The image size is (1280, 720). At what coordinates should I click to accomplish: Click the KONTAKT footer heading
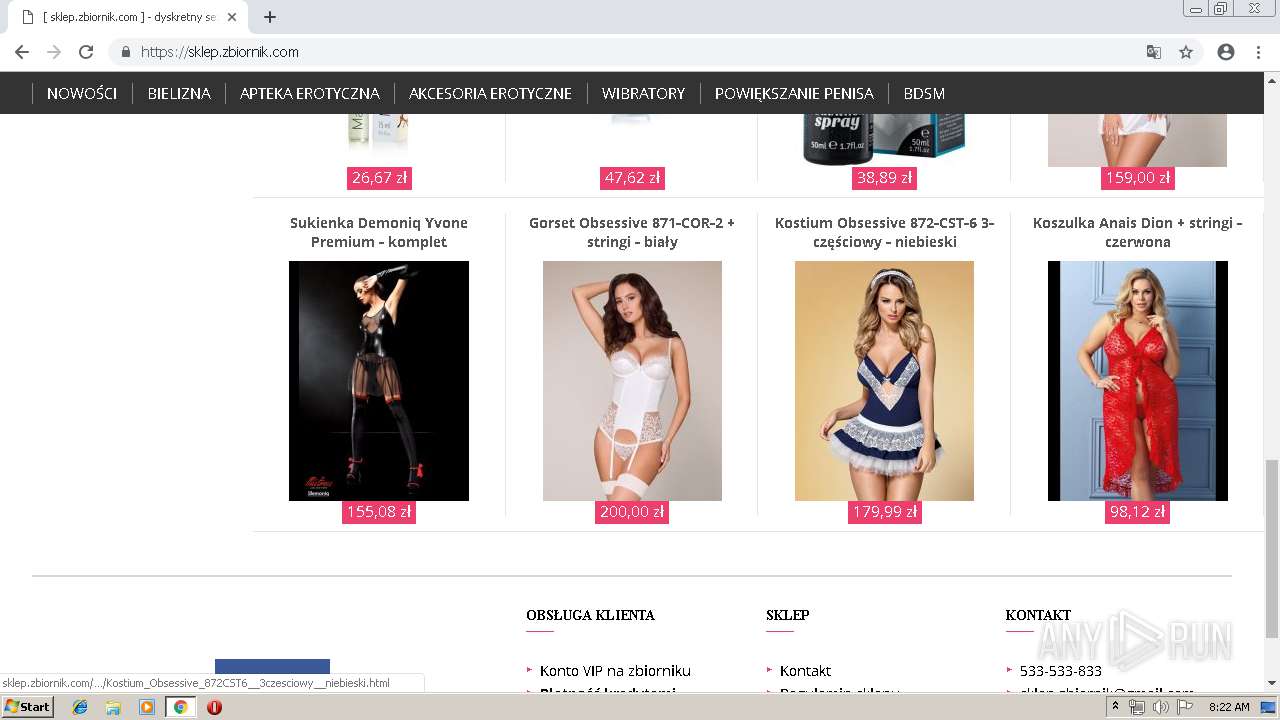1038,615
